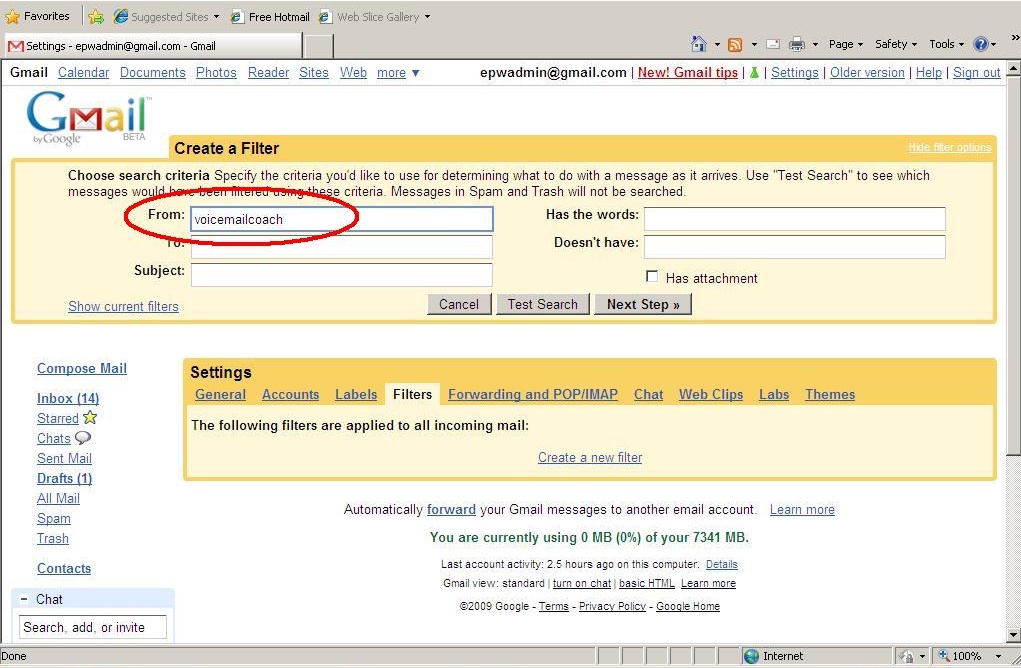Click the forward link in the footer
This screenshot has height=668, width=1021.
click(451, 509)
